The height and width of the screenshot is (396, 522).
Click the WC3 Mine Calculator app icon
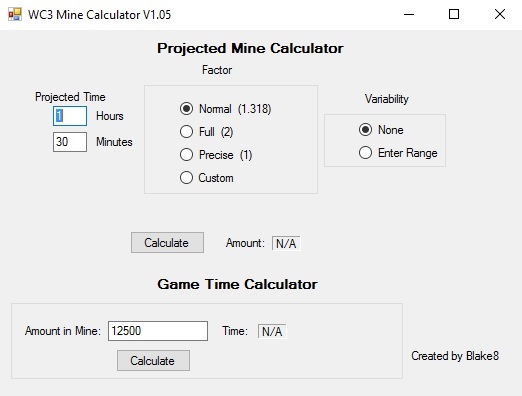click(15, 14)
